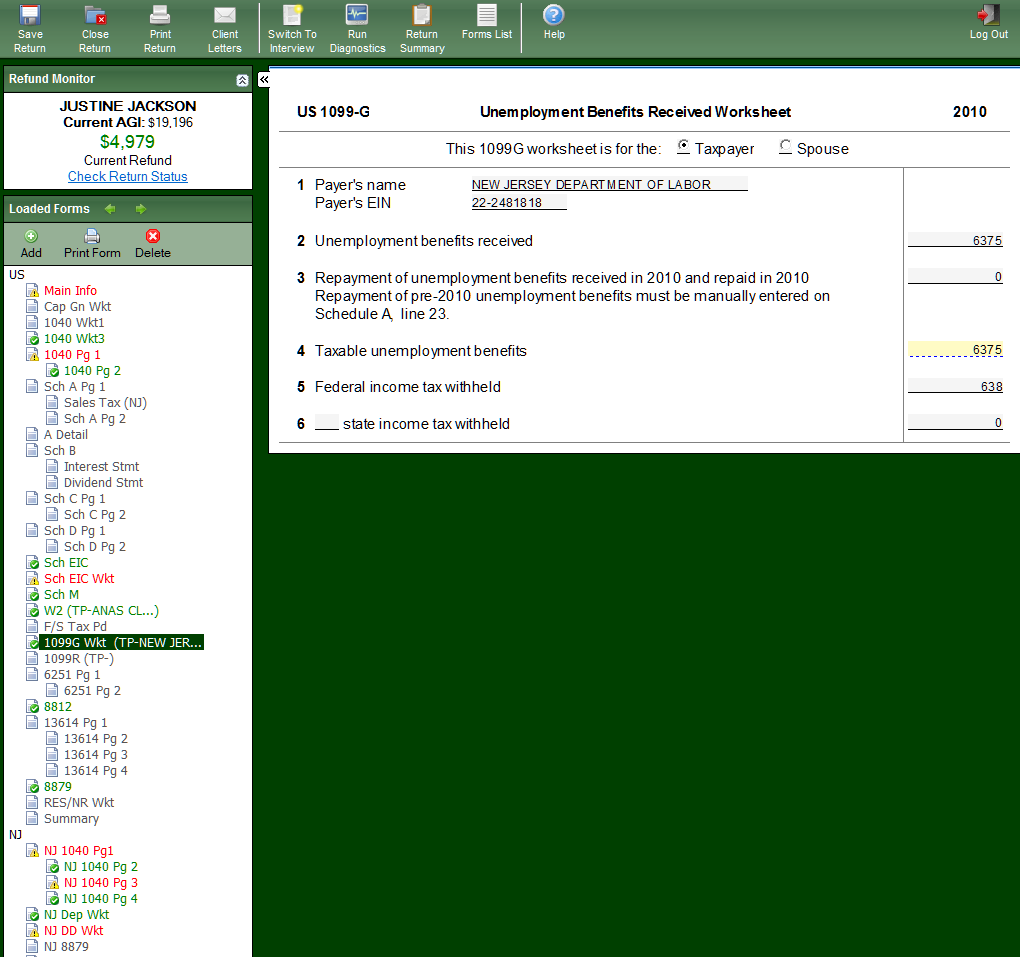1020x957 pixels.
Task: Select the Taxpayer radio button
Action: point(683,147)
